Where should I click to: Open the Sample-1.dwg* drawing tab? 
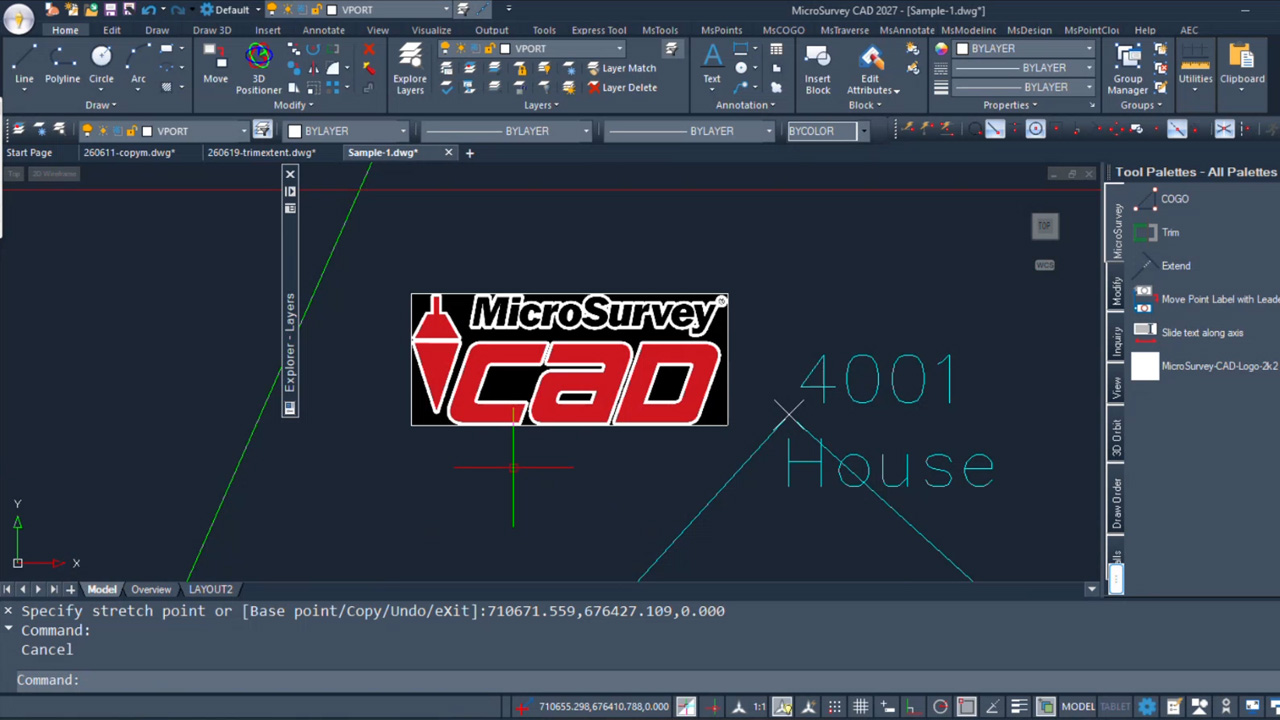click(x=383, y=153)
